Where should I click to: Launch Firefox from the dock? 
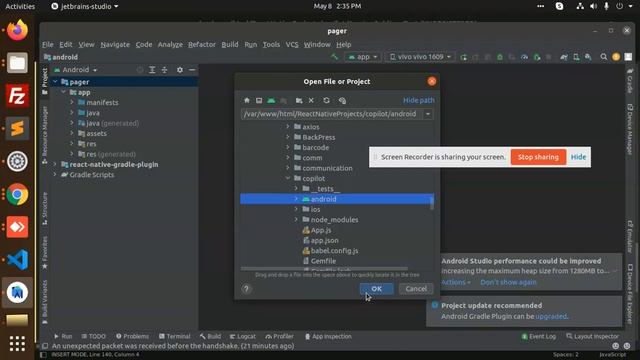point(17,30)
